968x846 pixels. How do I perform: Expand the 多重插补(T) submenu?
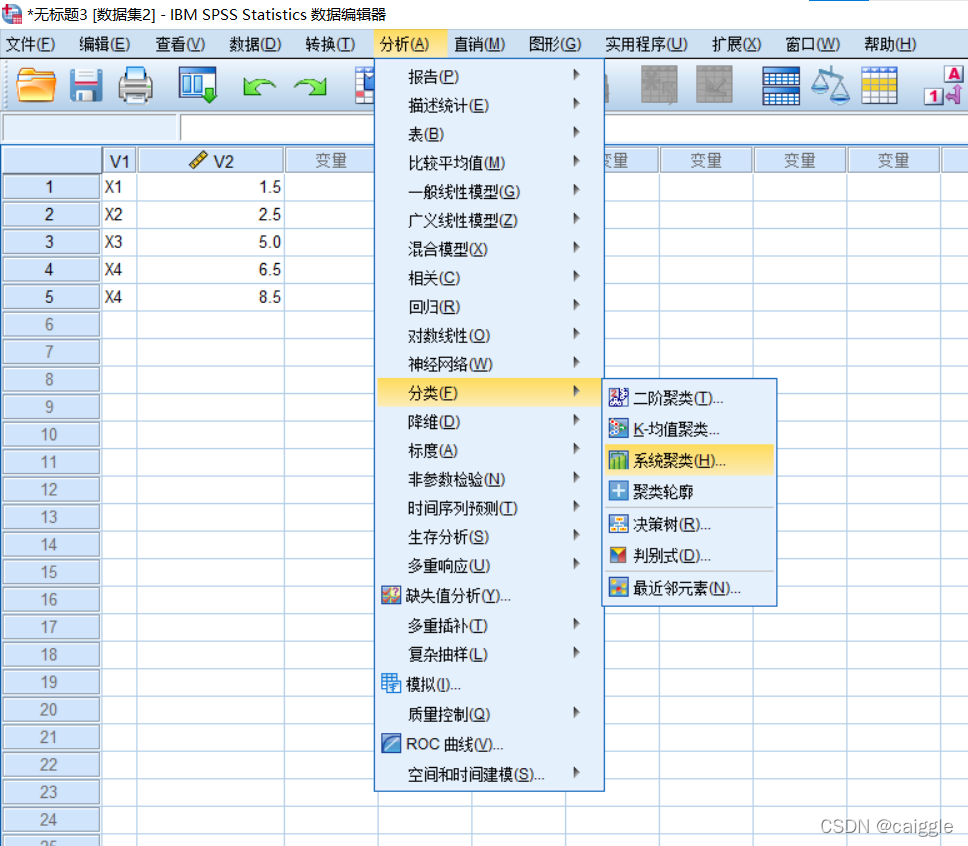click(489, 626)
